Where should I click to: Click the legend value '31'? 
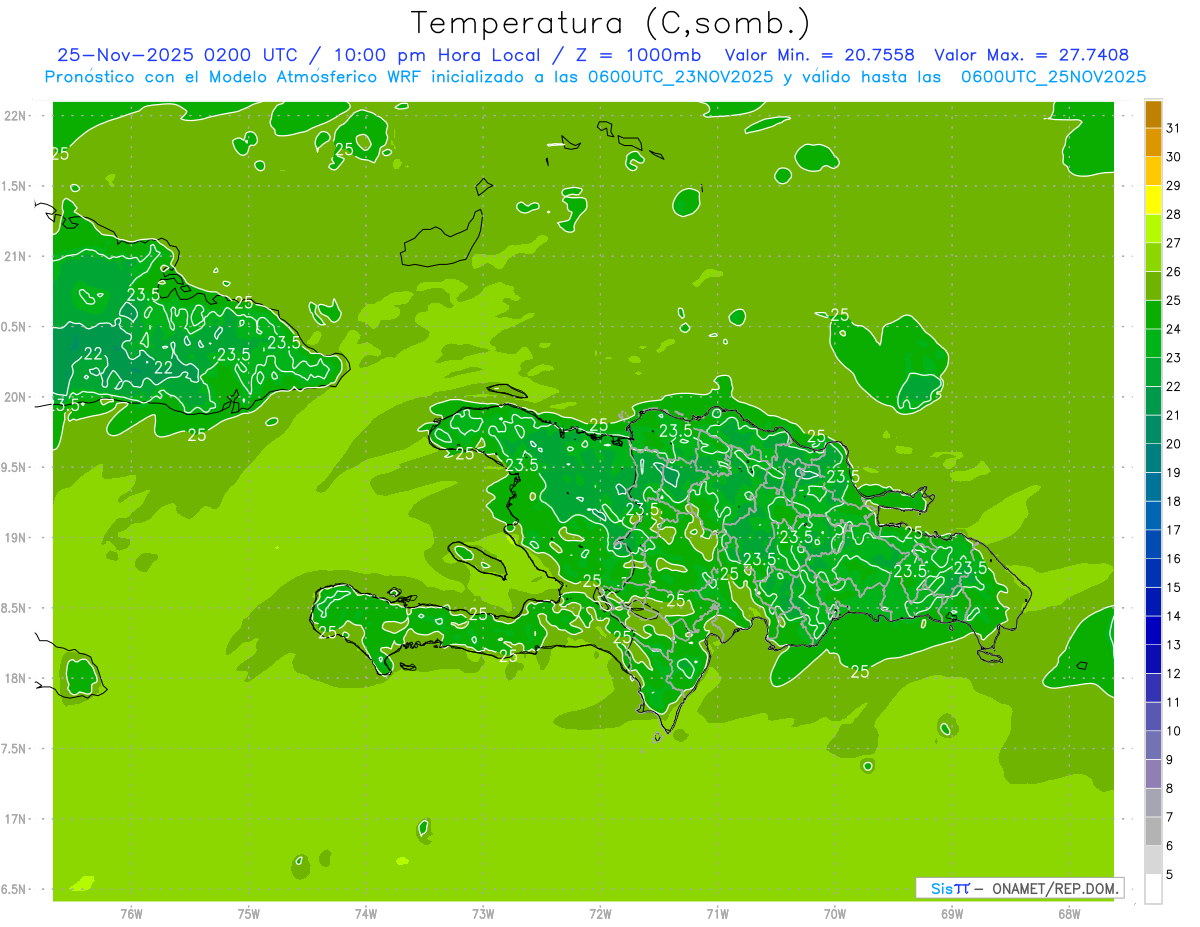pyautogui.click(x=1173, y=127)
